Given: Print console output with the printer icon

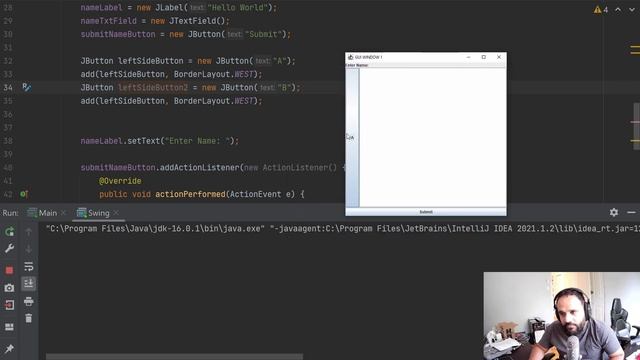Looking at the screenshot, I should click(x=29, y=301).
